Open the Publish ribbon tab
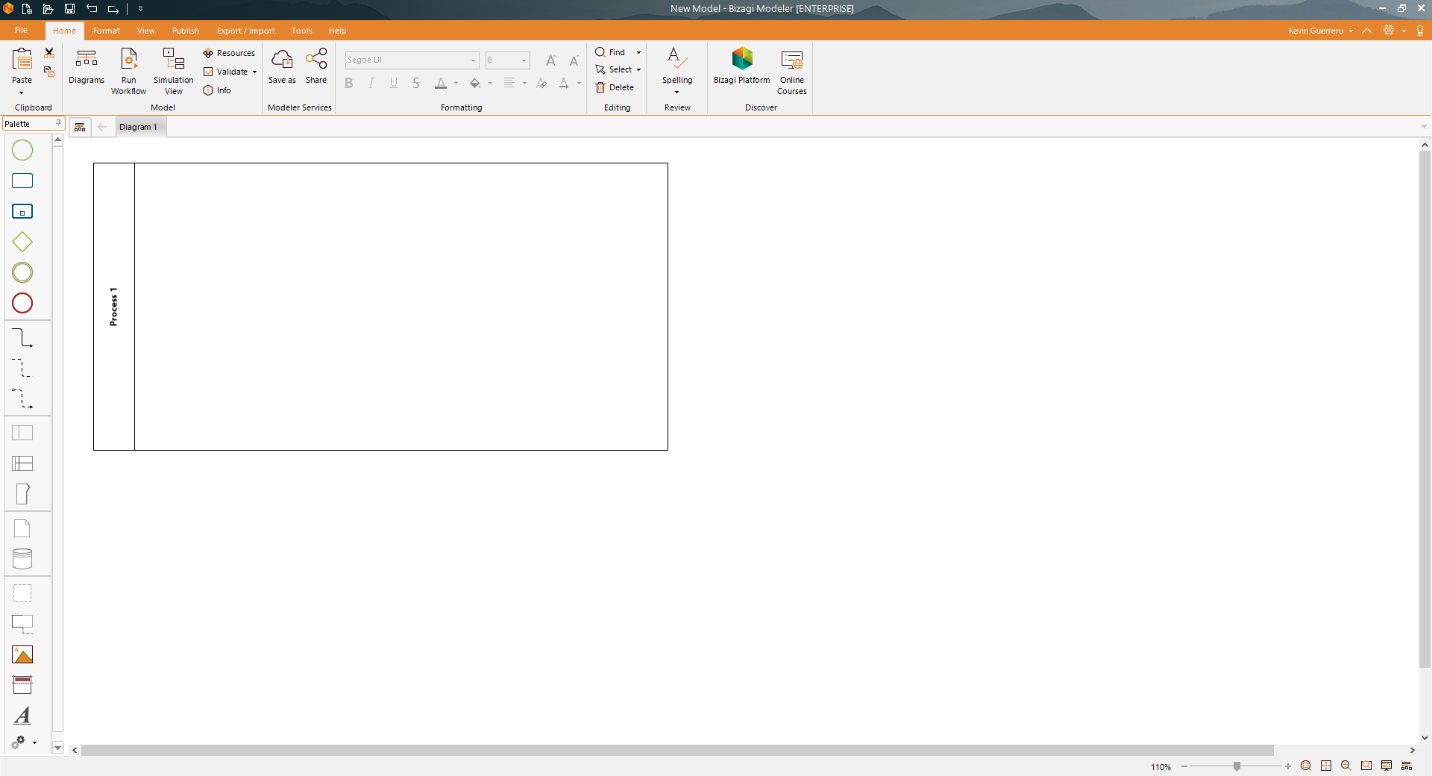 (x=186, y=31)
